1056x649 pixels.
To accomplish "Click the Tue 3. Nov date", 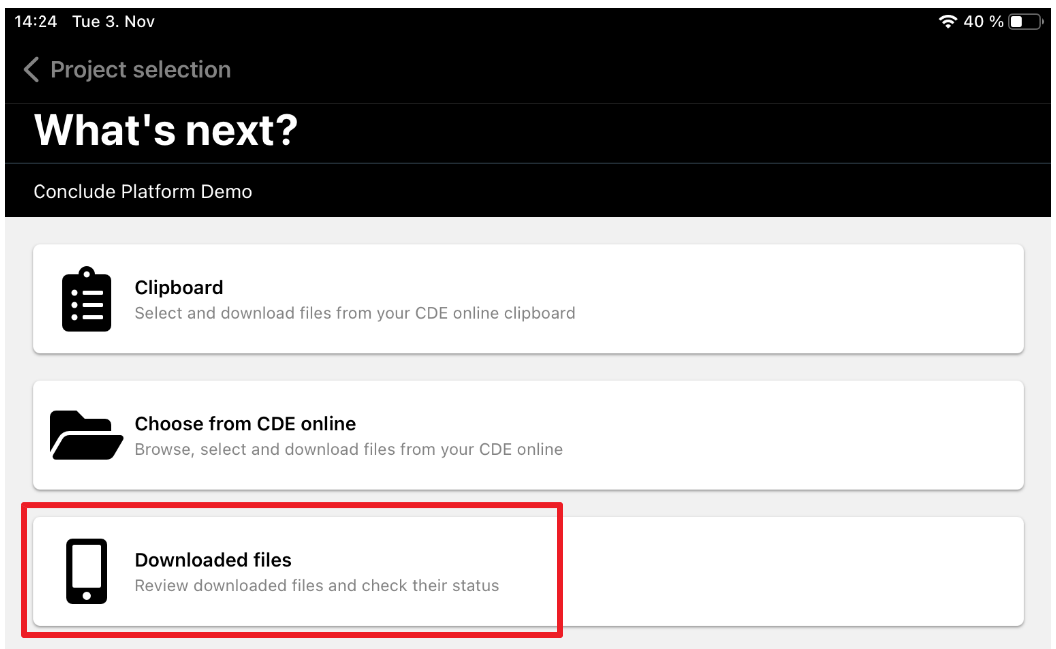I will point(113,22).
